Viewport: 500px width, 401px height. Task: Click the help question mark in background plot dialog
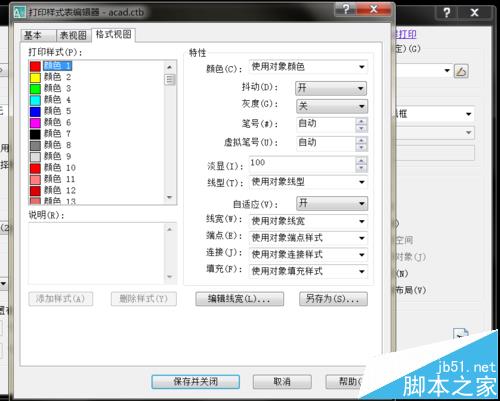(446, 13)
